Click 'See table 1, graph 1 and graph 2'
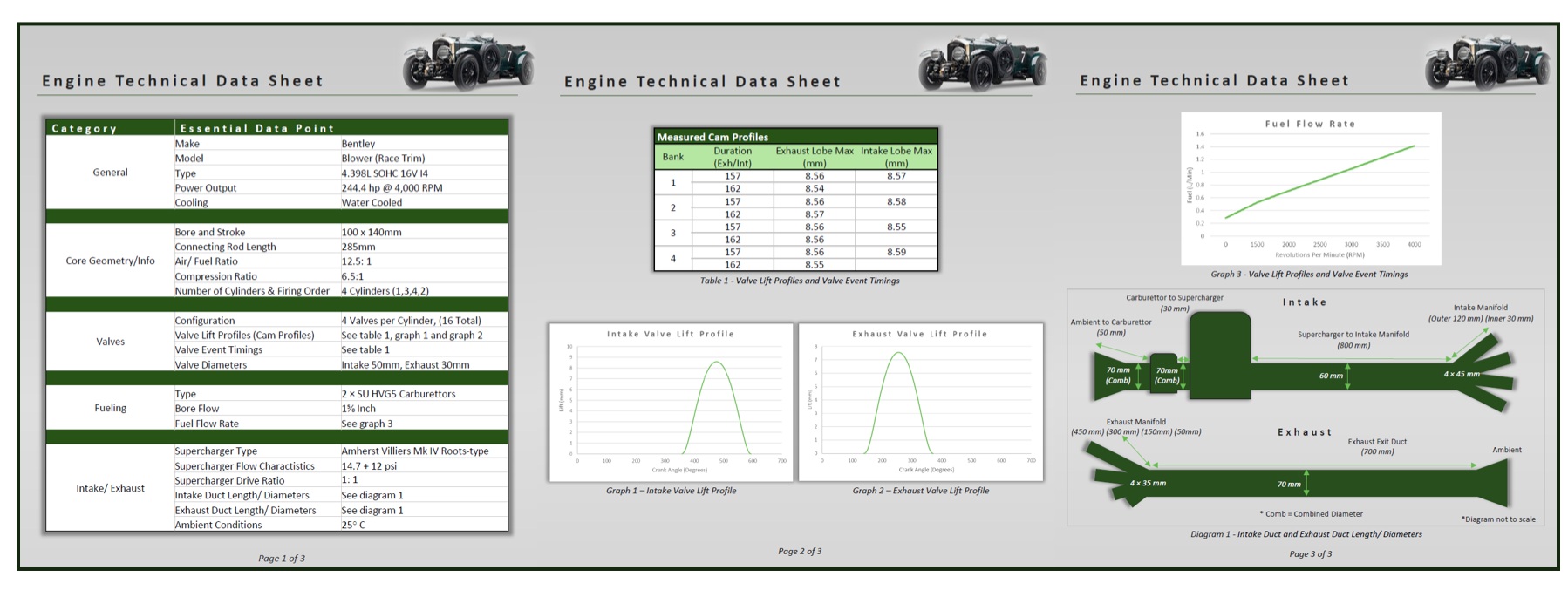Image resolution: width=1568 pixels, height=590 pixels. coord(412,336)
